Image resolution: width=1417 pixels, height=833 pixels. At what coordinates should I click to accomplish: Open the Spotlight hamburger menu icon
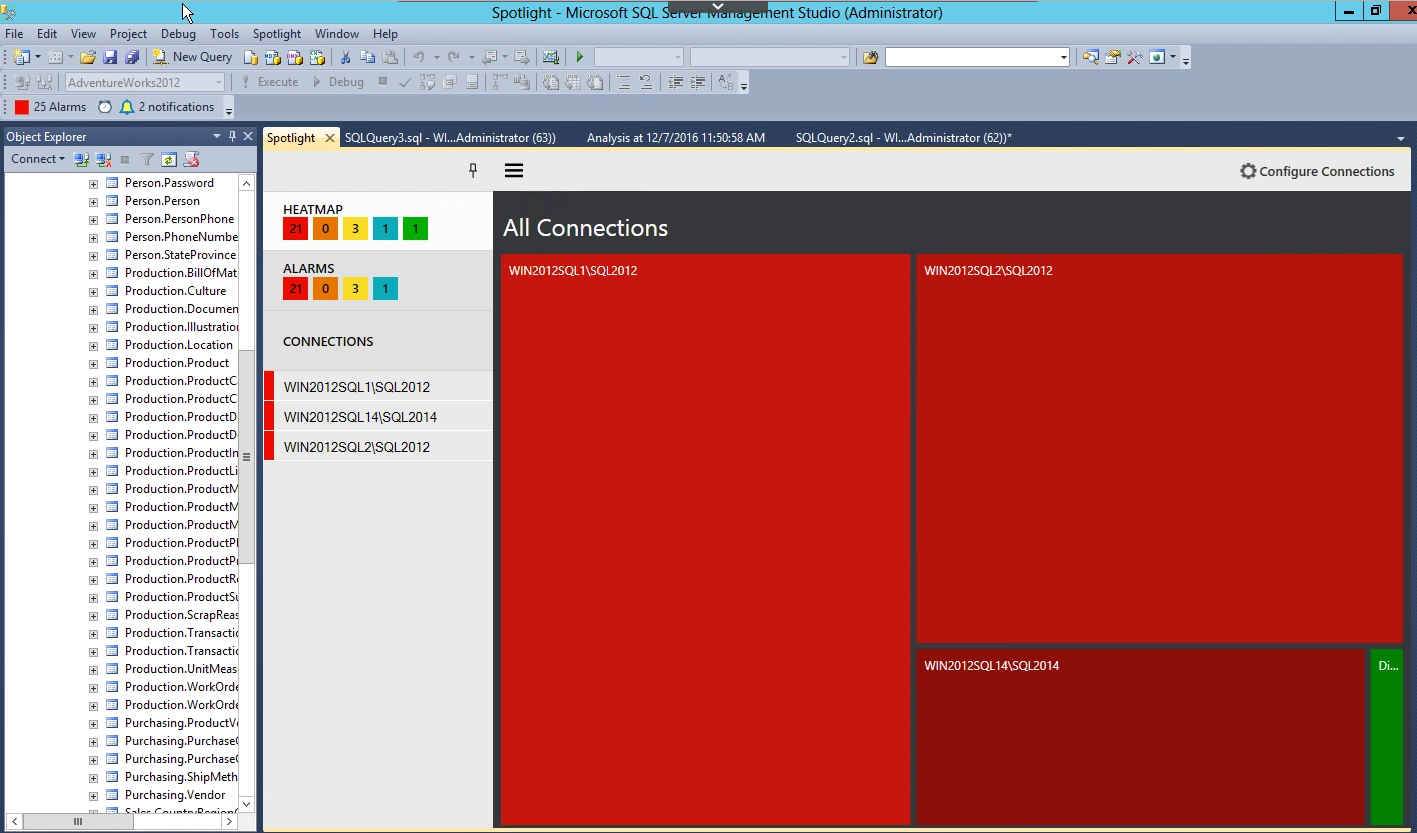pyautogui.click(x=514, y=171)
